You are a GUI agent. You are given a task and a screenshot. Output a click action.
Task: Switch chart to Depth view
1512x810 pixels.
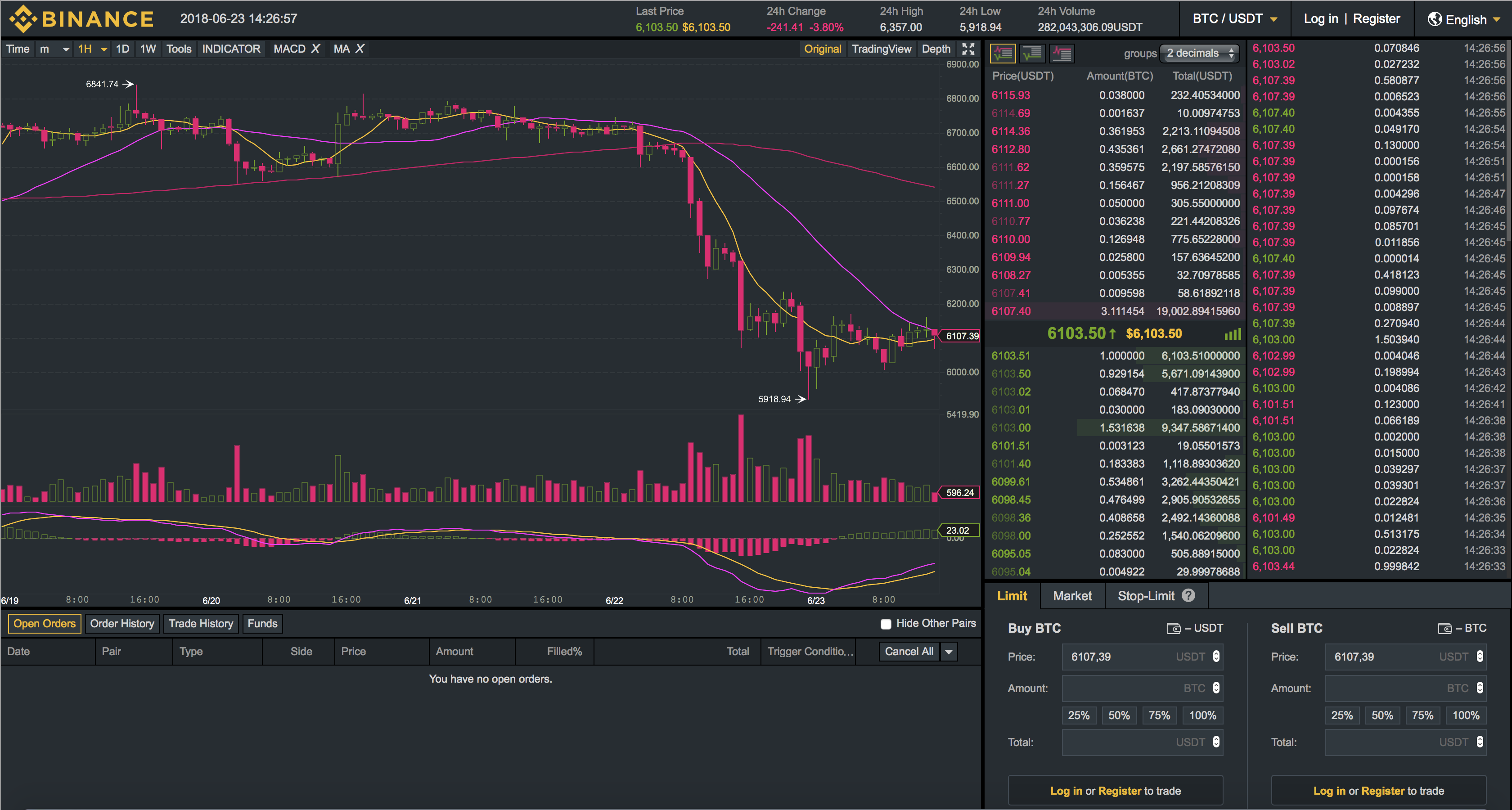coord(936,49)
